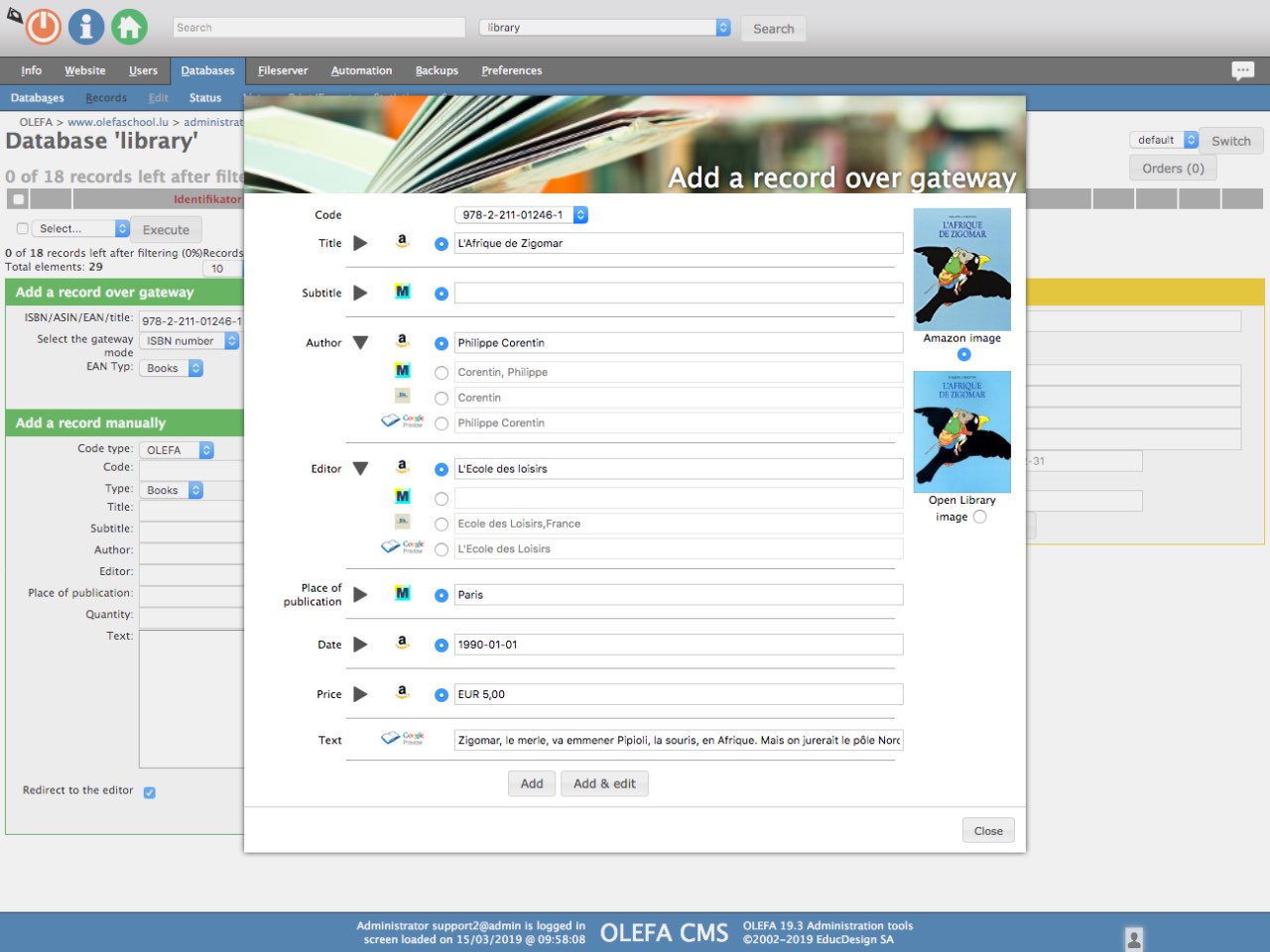Viewport: 1270px width, 952px height.
Task: Close the gateway record dialog
Action: [988, 831]
